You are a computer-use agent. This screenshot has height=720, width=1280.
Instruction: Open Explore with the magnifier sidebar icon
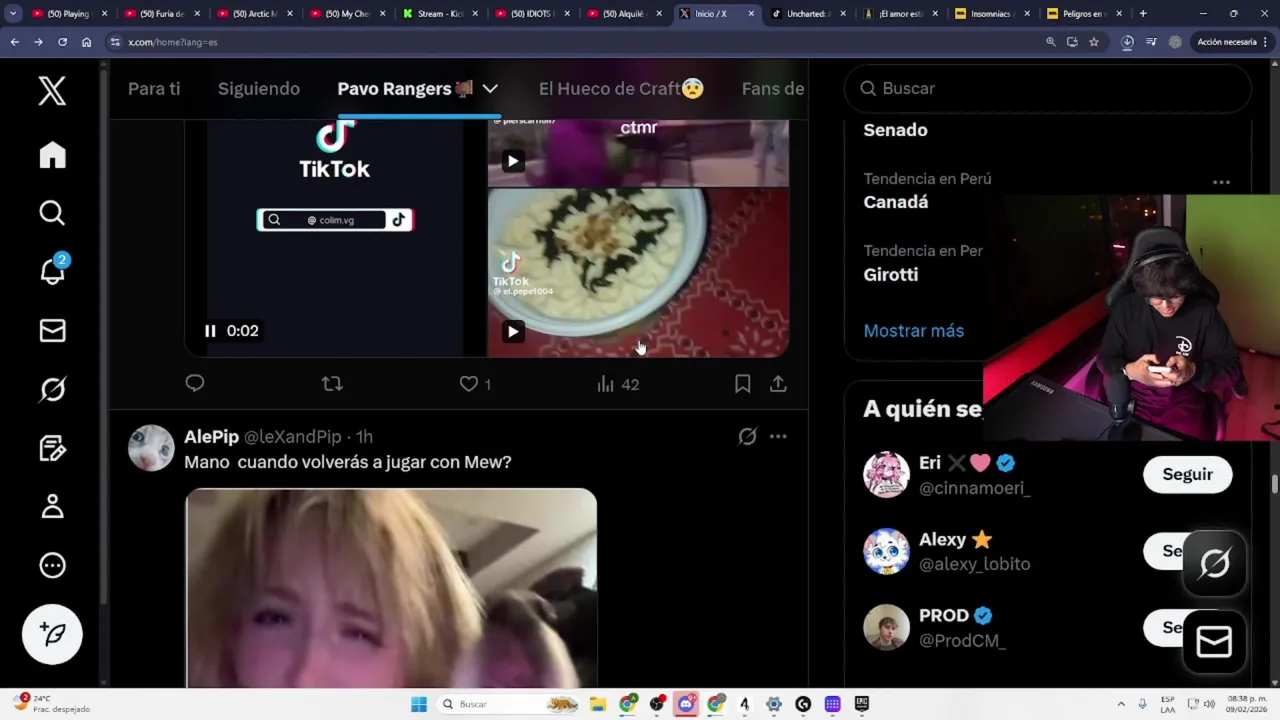[x=52, y=213]
